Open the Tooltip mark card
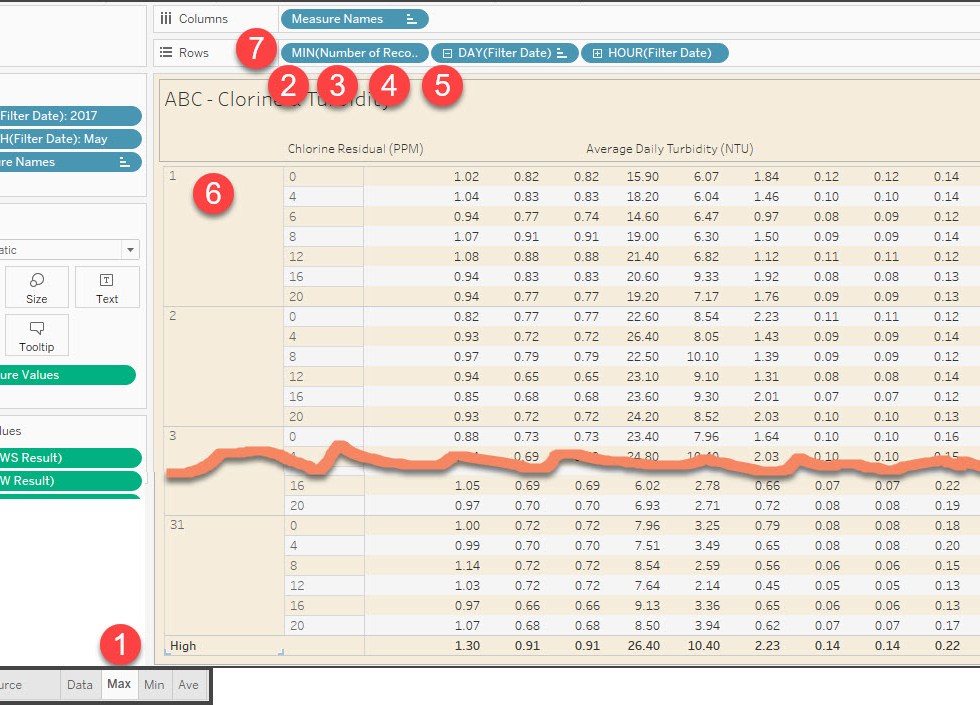 point(37,329)
